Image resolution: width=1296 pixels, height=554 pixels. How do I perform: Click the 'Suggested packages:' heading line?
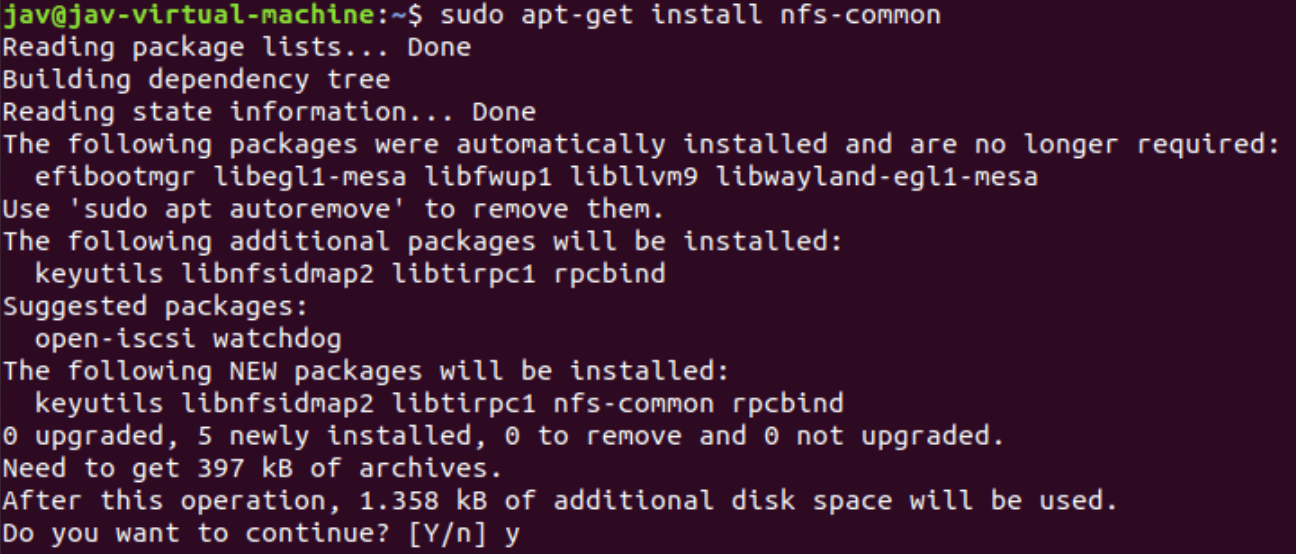coord(155,307)
